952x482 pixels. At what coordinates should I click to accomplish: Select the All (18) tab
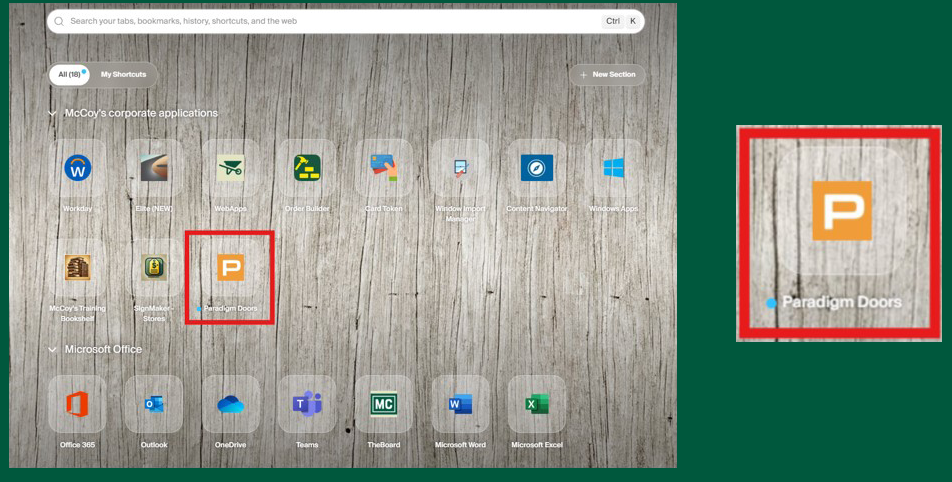[x=69, y=75]
